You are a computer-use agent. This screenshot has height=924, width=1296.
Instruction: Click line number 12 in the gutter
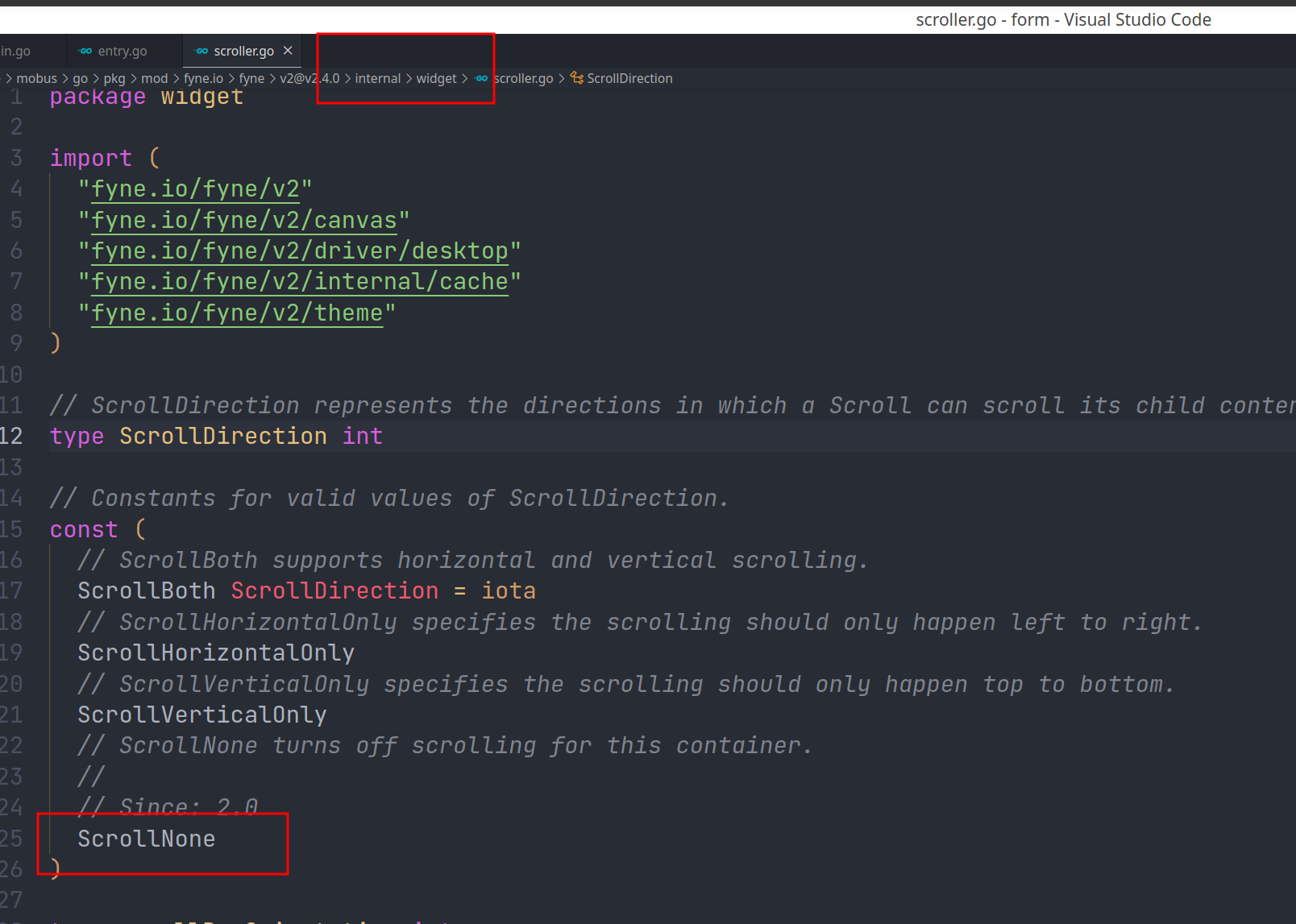point(11,437)
